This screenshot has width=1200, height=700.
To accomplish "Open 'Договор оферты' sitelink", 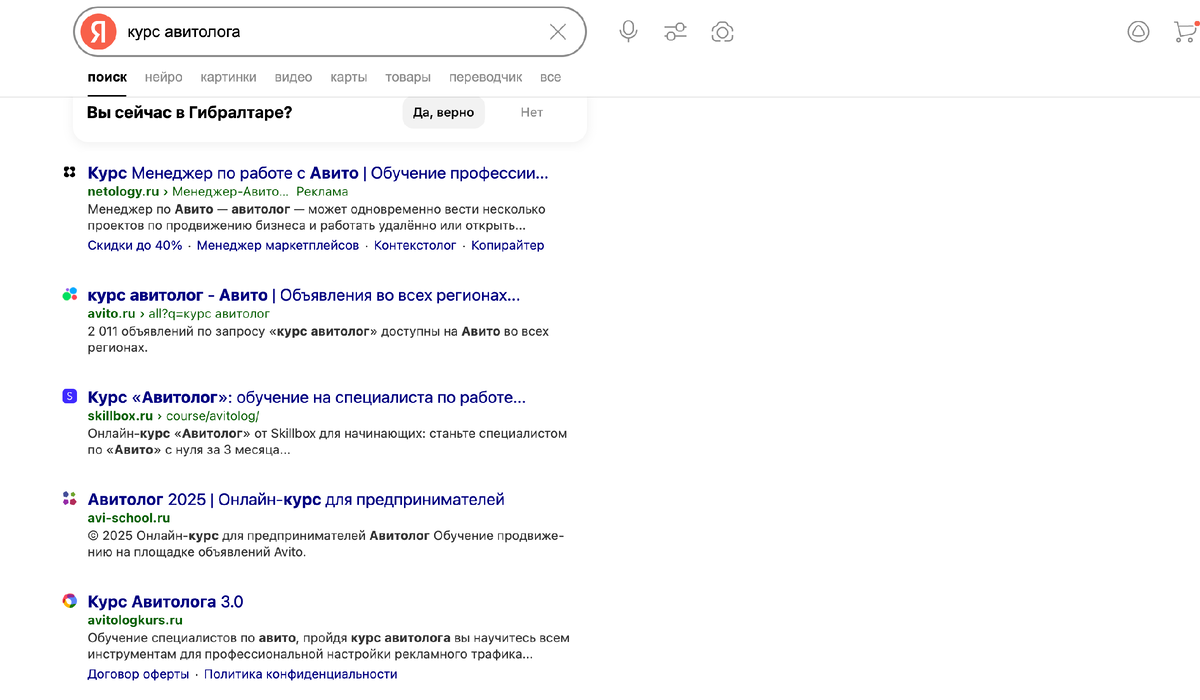I will coord(138,674).
